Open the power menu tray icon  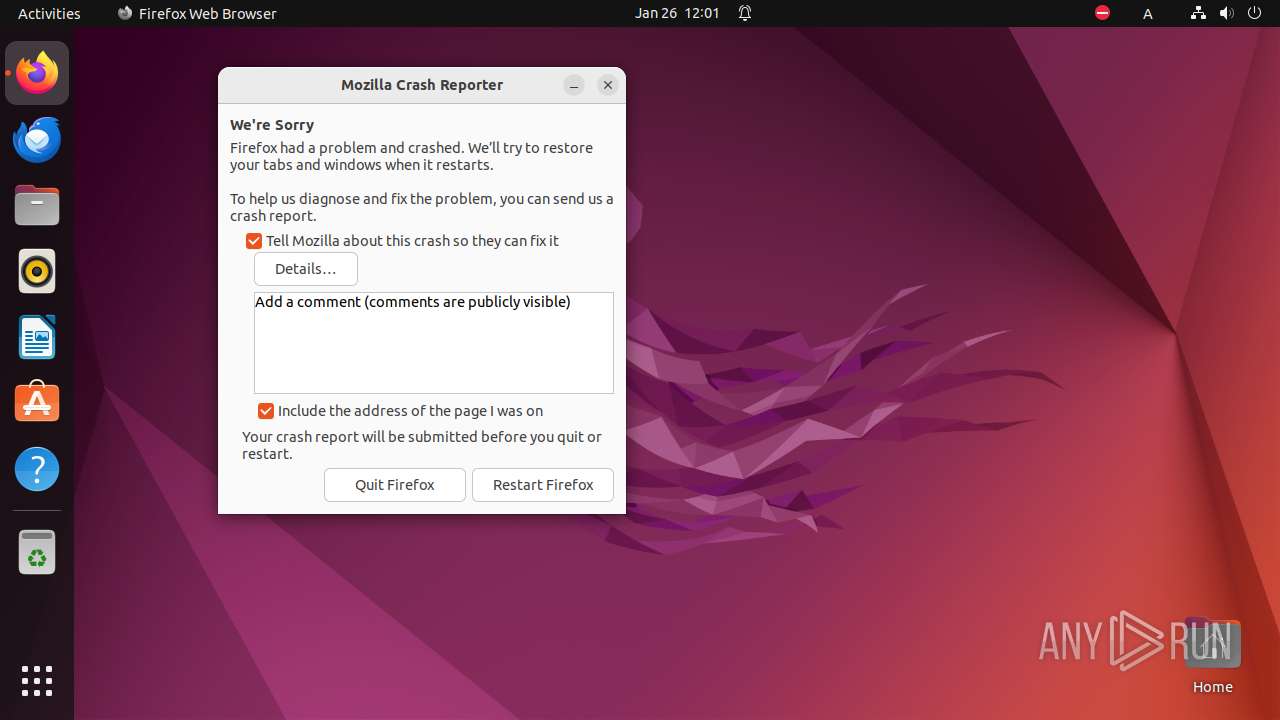[x=1254, y=13]
